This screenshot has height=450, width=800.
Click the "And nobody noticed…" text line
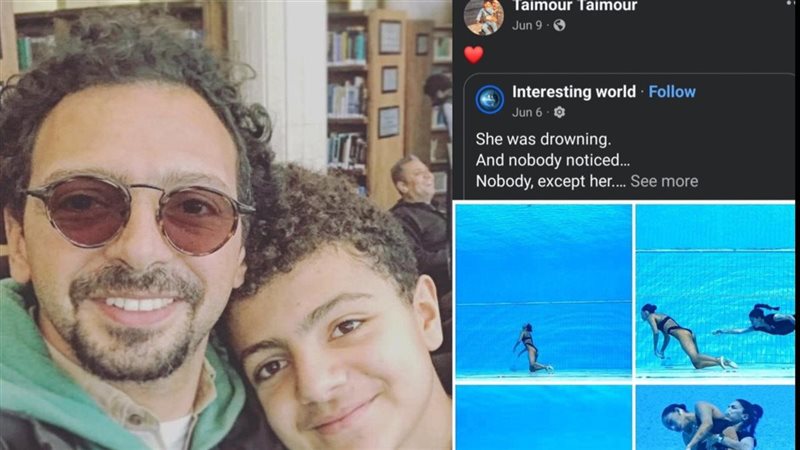click(x=553, y=160)
